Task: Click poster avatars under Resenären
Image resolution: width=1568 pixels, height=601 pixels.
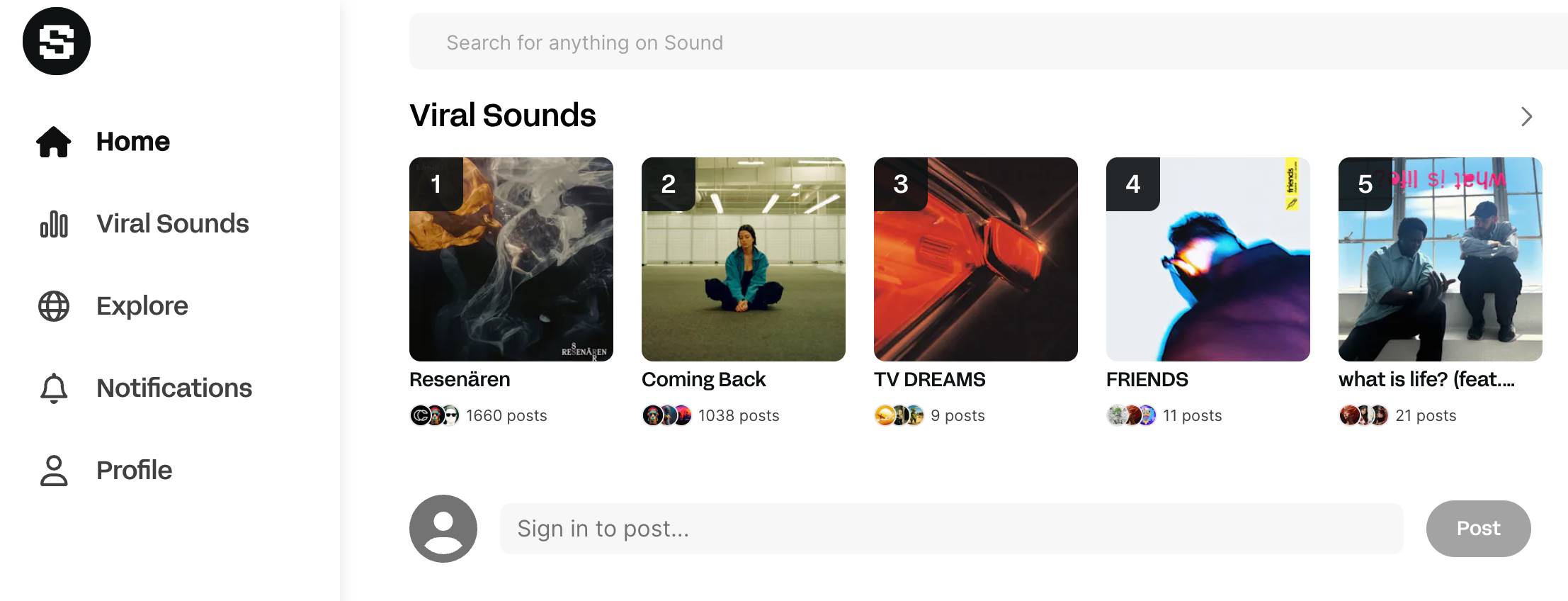Action: (434, 415)
